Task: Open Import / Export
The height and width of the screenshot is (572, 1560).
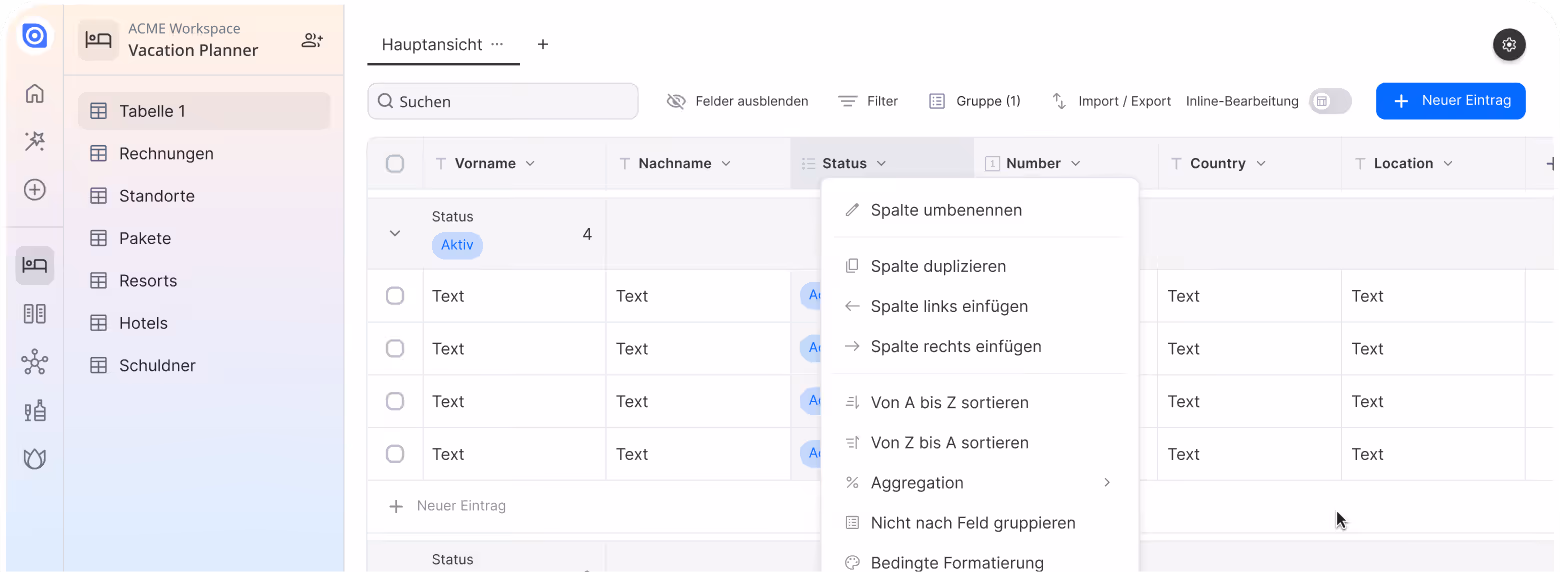Action: (x=1111, y=101)
